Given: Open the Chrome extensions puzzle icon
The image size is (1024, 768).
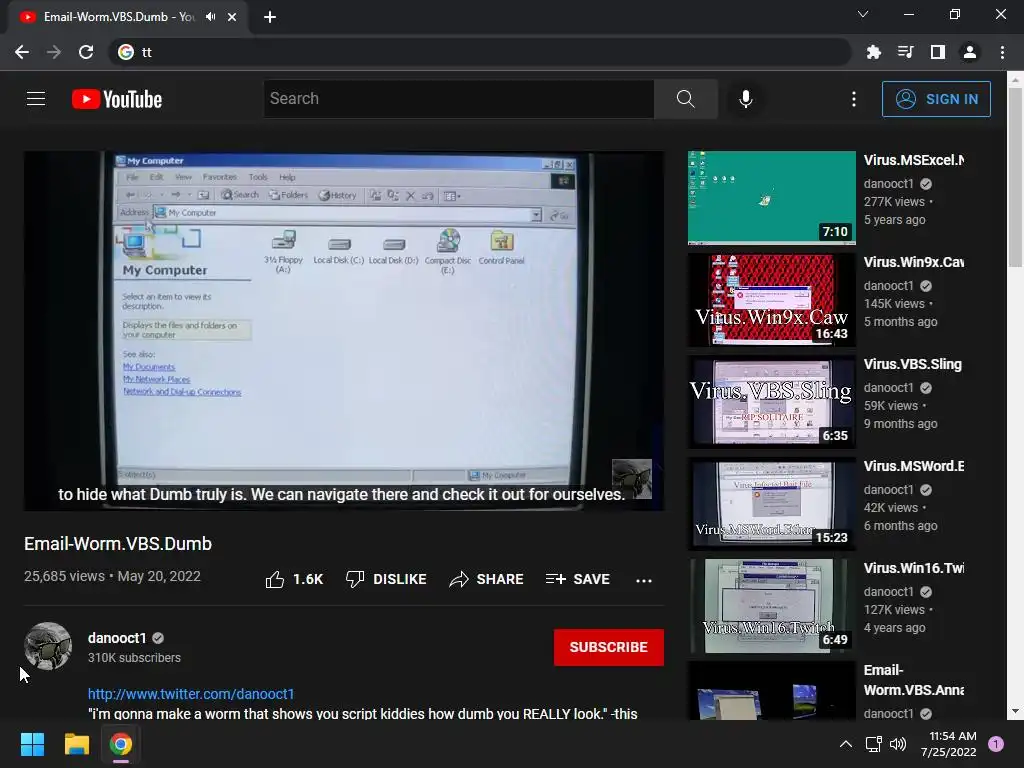Looking at the screenshot, I should [873, 52].
